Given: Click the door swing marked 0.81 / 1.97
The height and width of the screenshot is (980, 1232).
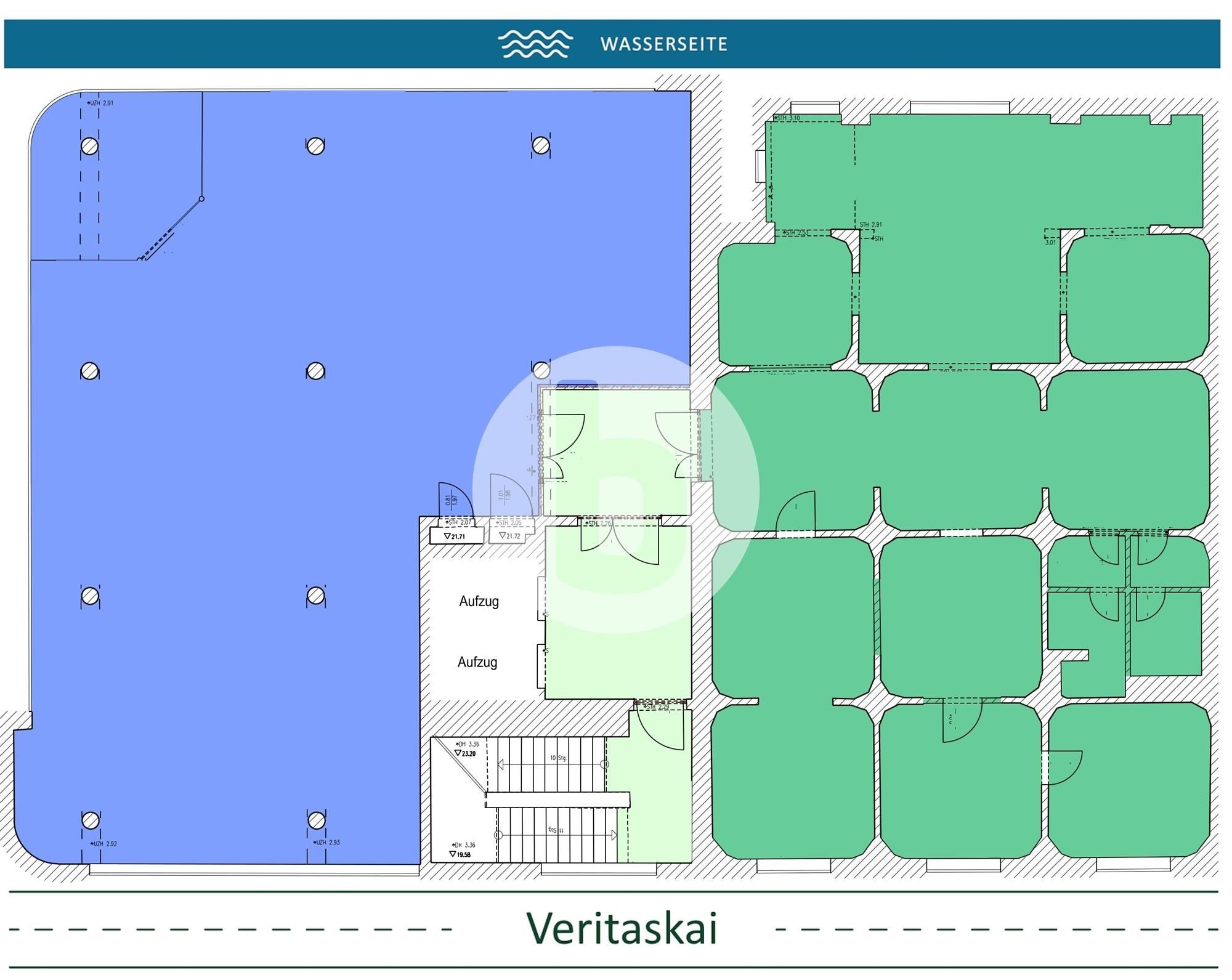Looking at the screenshot, I should [x=455, y=500].
